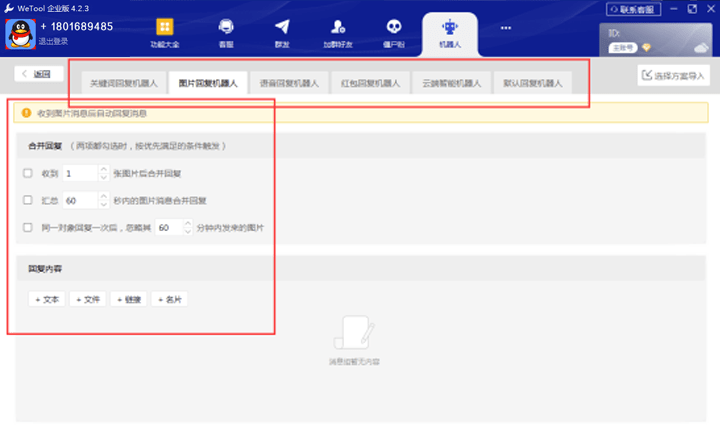Increase the 汇总 seconds stepper
720x433 pixels.
tap(104, 196)
